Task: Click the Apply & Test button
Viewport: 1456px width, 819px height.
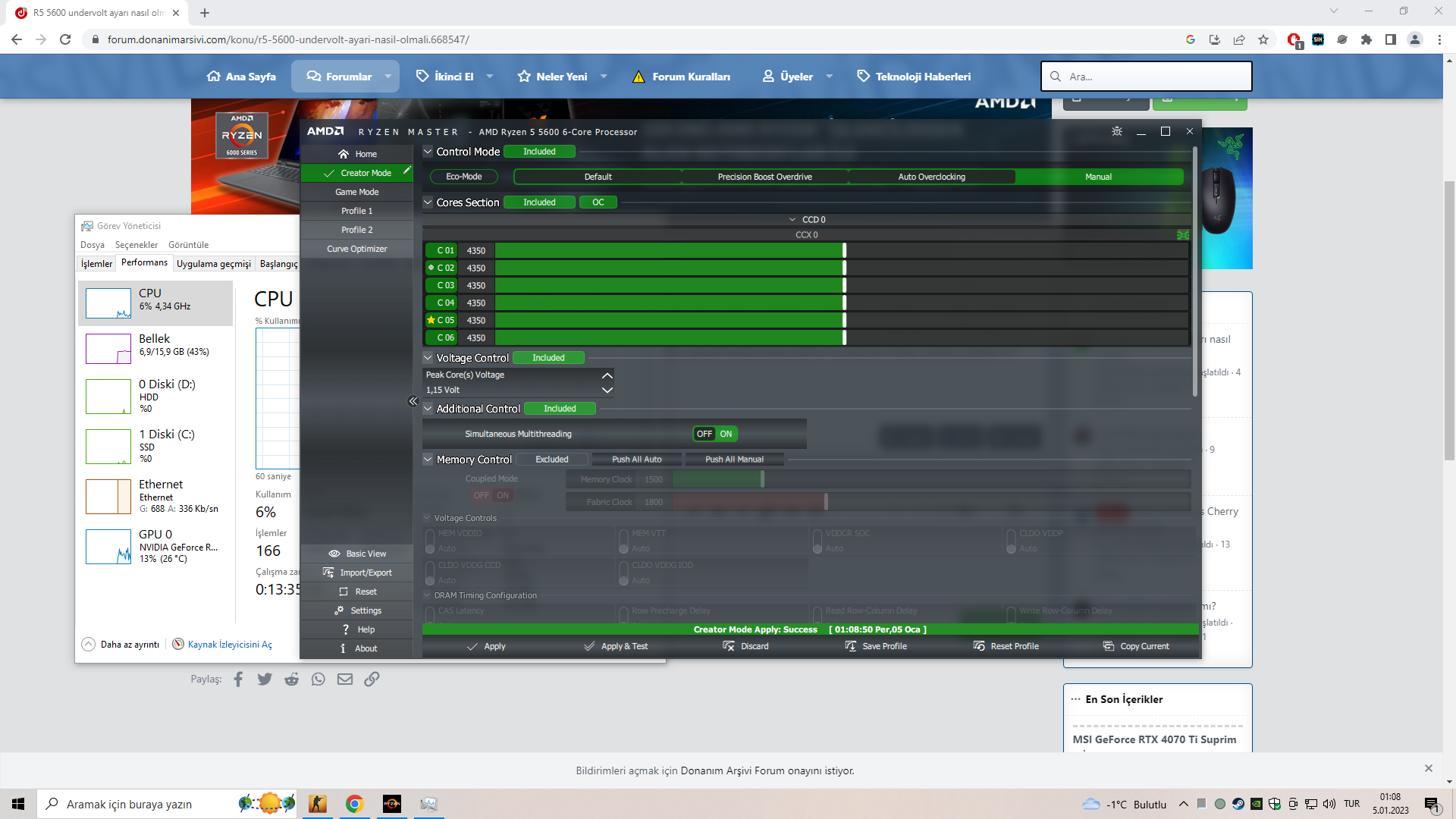Action: tap(616, 646)
